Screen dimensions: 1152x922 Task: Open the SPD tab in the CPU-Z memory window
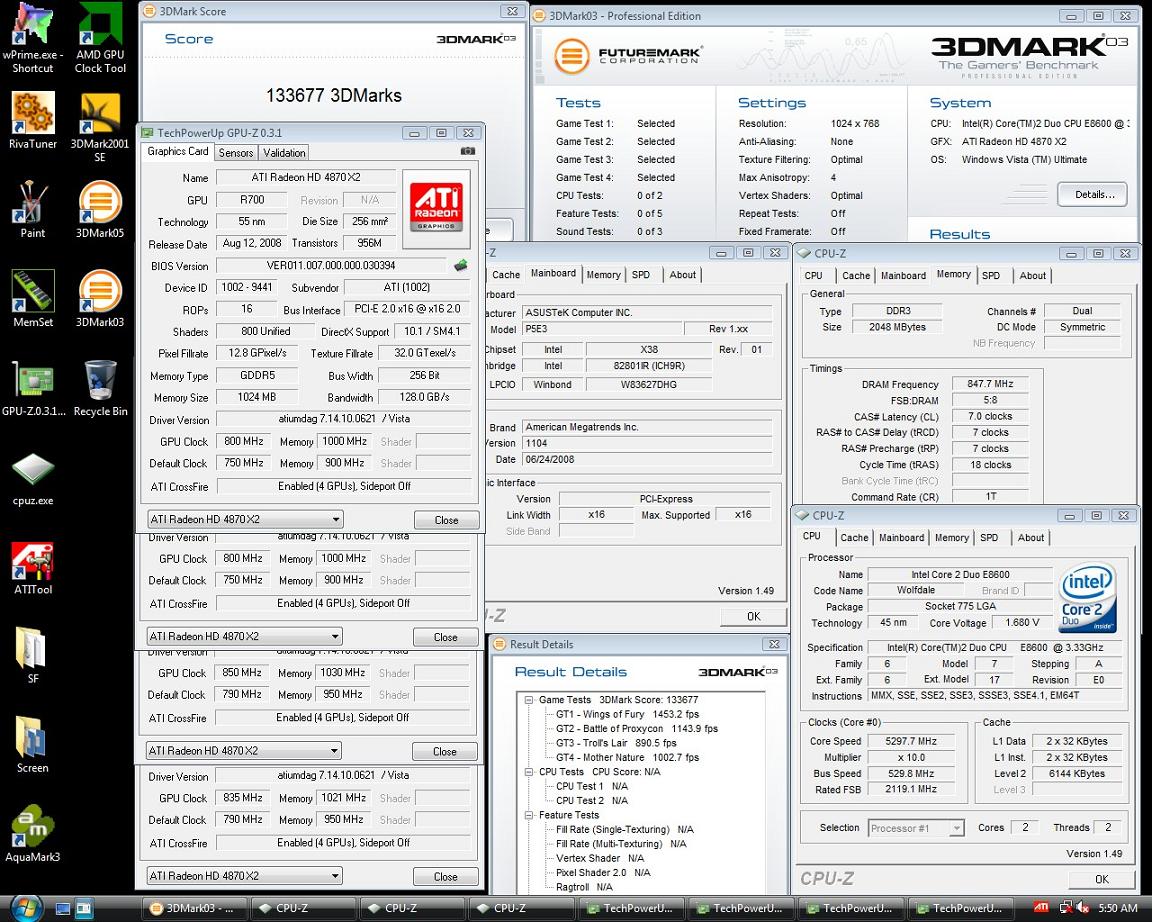pos(991,275)
